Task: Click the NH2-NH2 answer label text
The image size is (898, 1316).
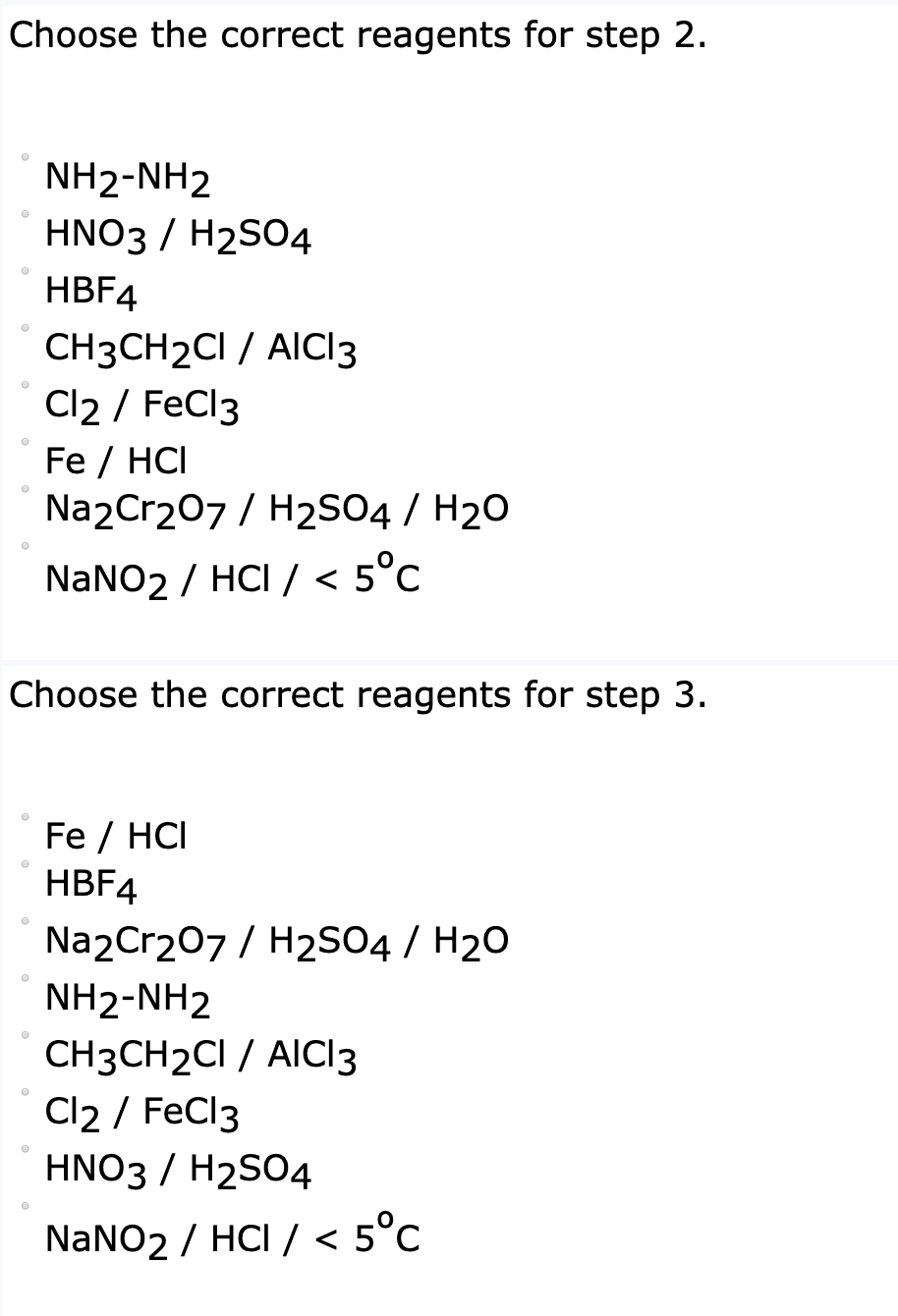Action: tap(127, 179)
